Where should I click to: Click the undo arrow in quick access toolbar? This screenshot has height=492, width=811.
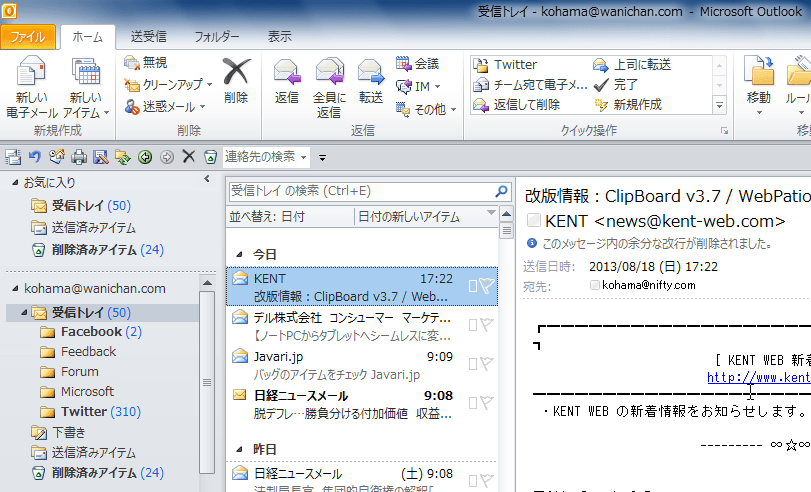pos(35,156)
